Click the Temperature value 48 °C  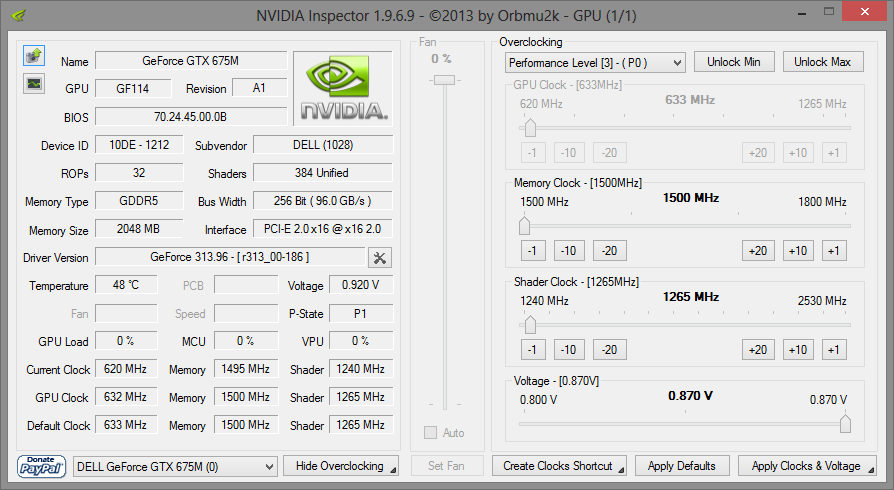(126, 285)
